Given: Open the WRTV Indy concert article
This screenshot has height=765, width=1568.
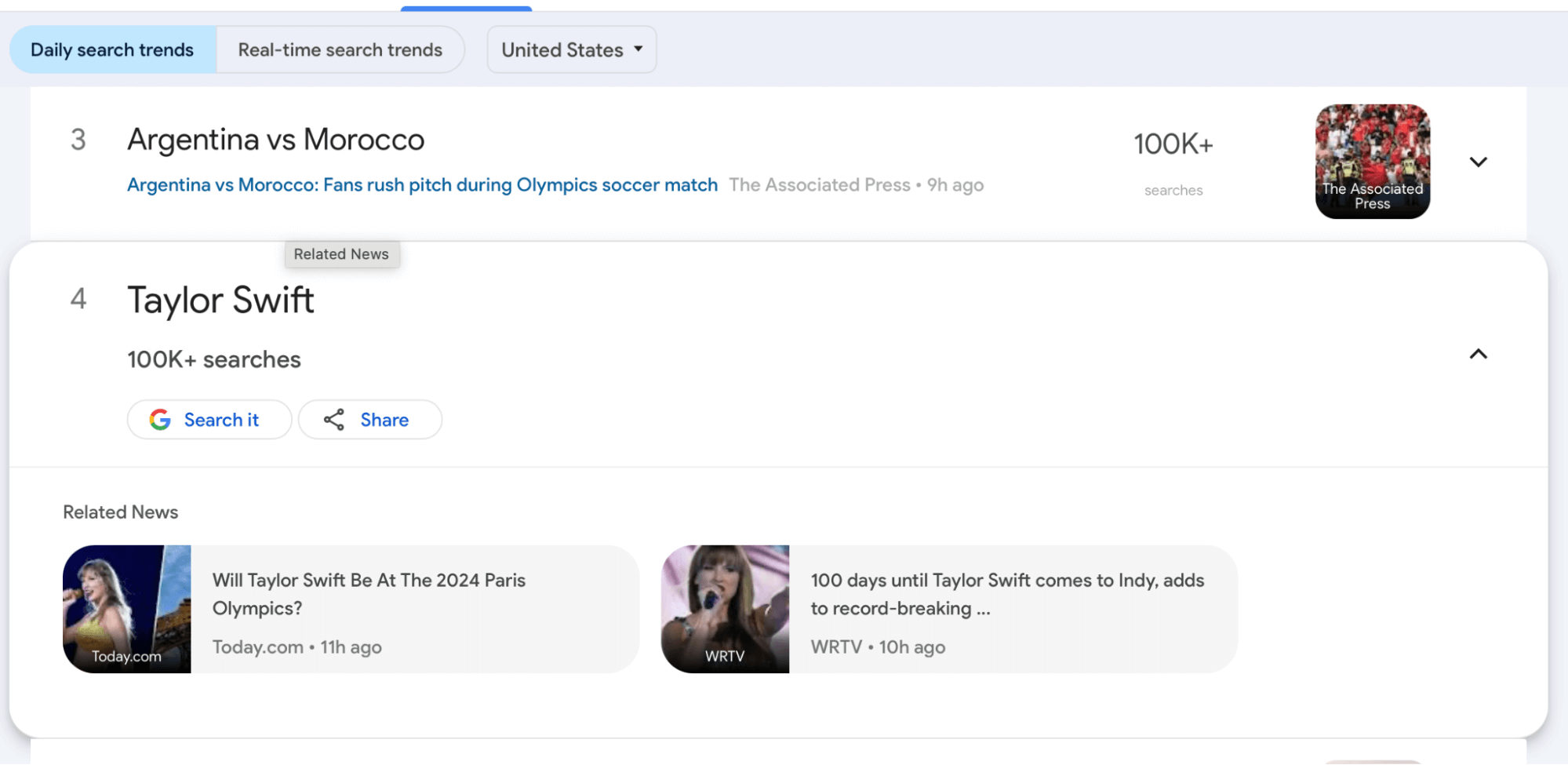Looking at the screenshot, I should 949,609.
